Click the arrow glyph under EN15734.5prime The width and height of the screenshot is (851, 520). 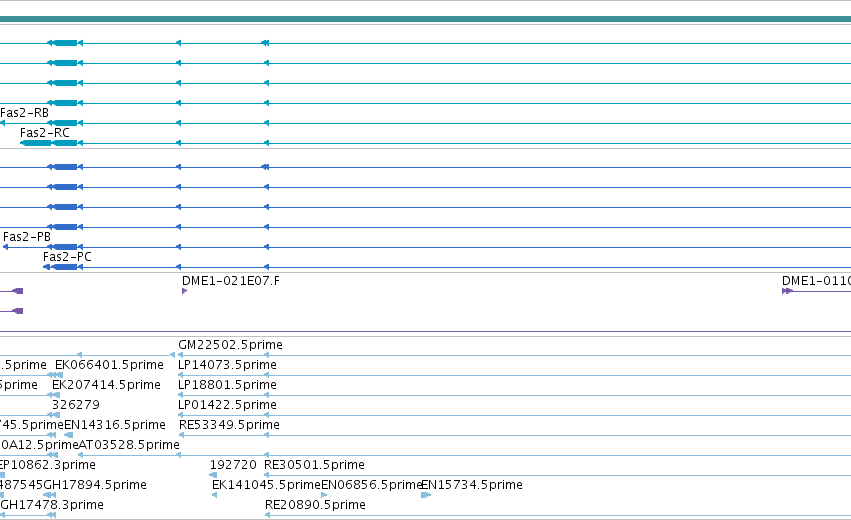click(x=426, y=495)
